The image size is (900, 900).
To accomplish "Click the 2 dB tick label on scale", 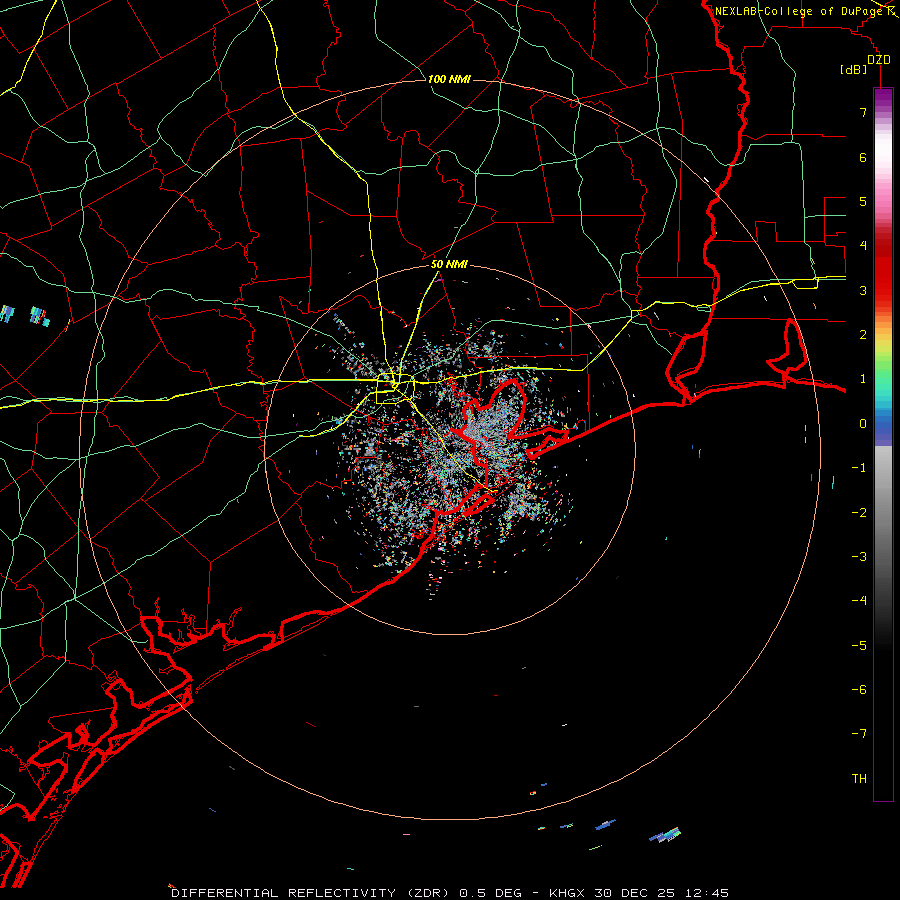I will point(863,335).
